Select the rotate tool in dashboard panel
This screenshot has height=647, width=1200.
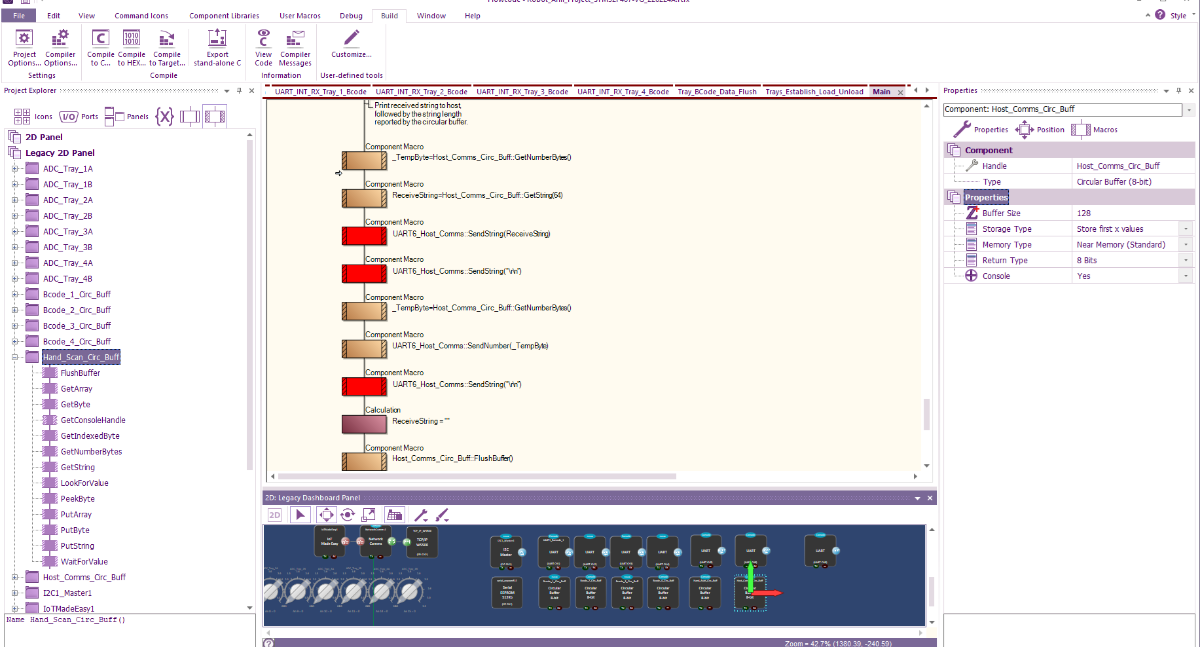click(x=347, y=514)
